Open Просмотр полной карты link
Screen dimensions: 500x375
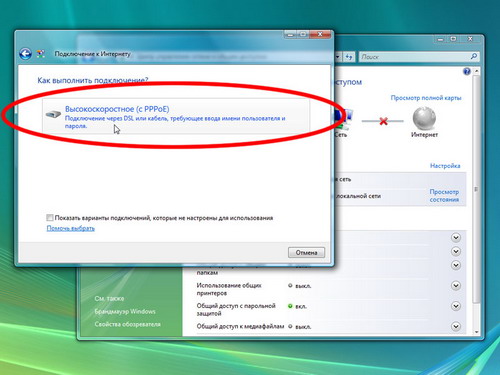(x=426, y=98)
